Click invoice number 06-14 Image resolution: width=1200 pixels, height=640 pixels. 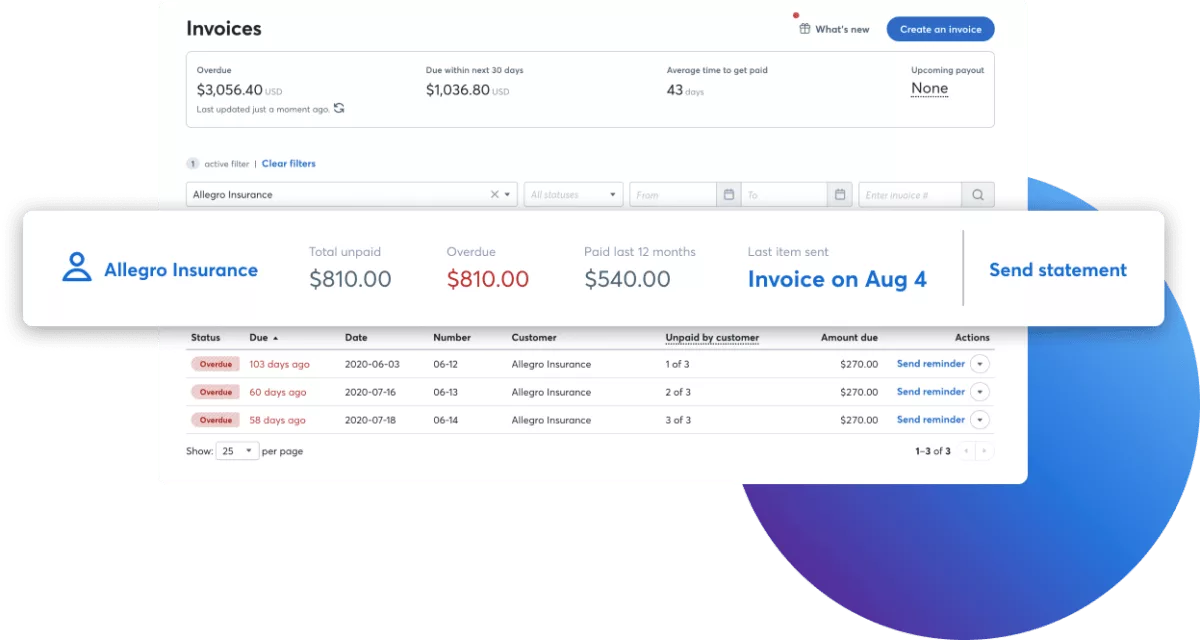click(x=446, y=421)
